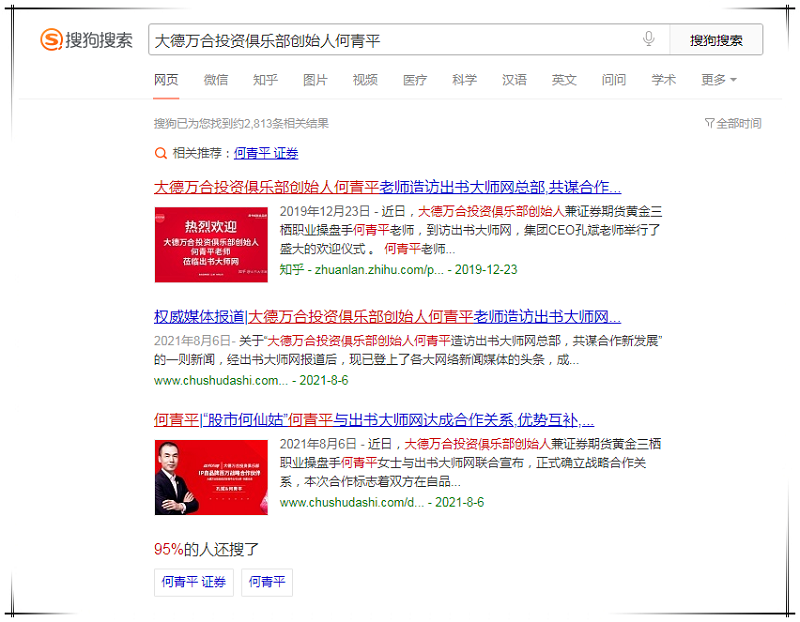Image resolution: width=800 pixels, height=622 pixels.
Task: Click the thumbnail of man in suit
Action: [211, 477]
